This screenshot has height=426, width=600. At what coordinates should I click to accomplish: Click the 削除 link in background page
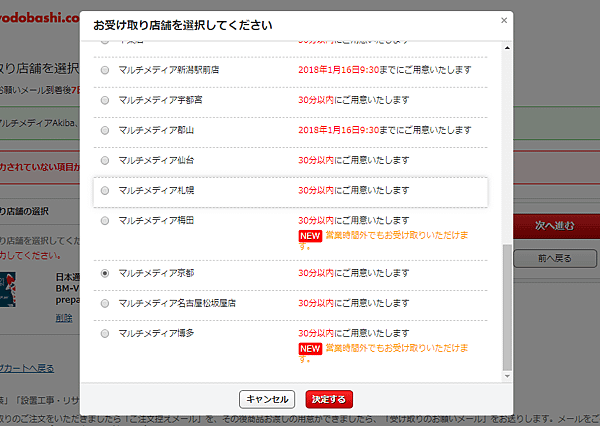point(64,318)
